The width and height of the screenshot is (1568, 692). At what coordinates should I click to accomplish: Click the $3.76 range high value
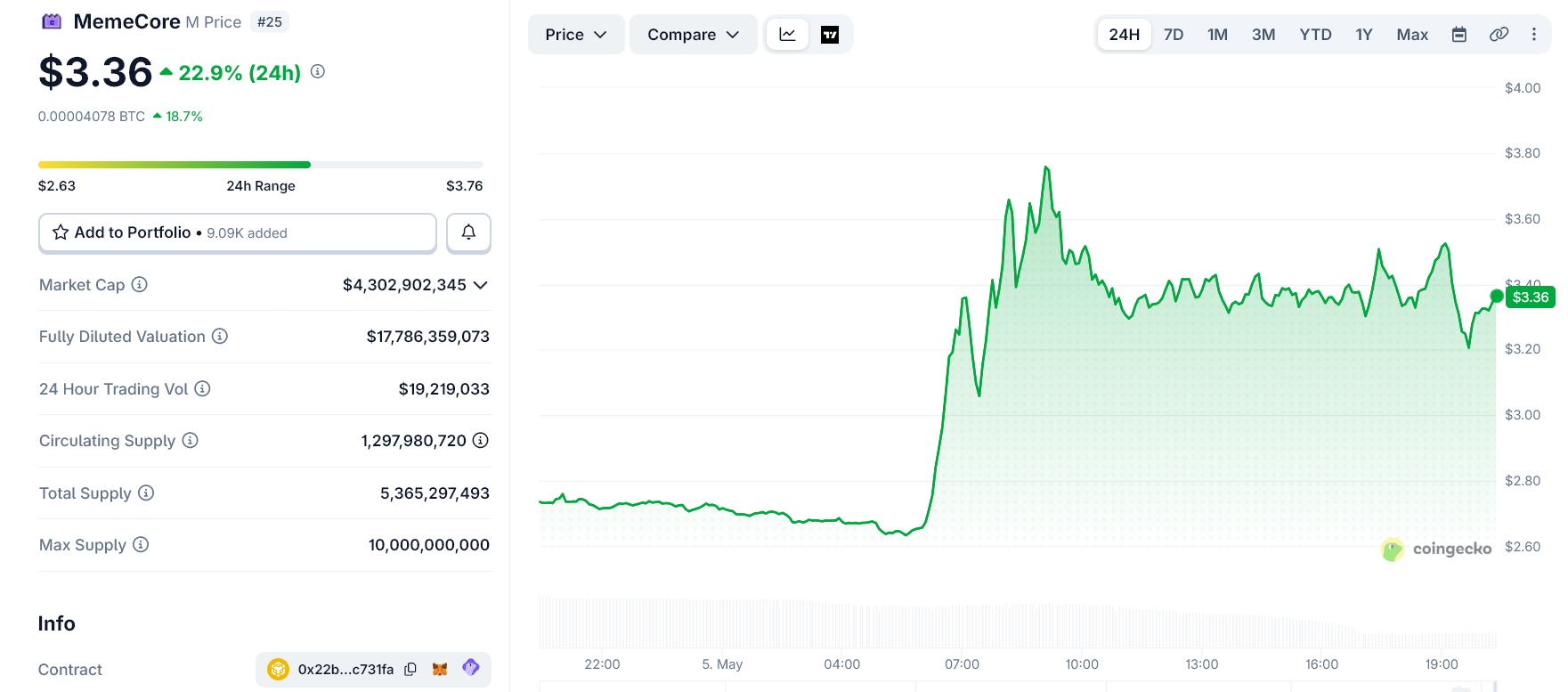[x=465, y=186]
